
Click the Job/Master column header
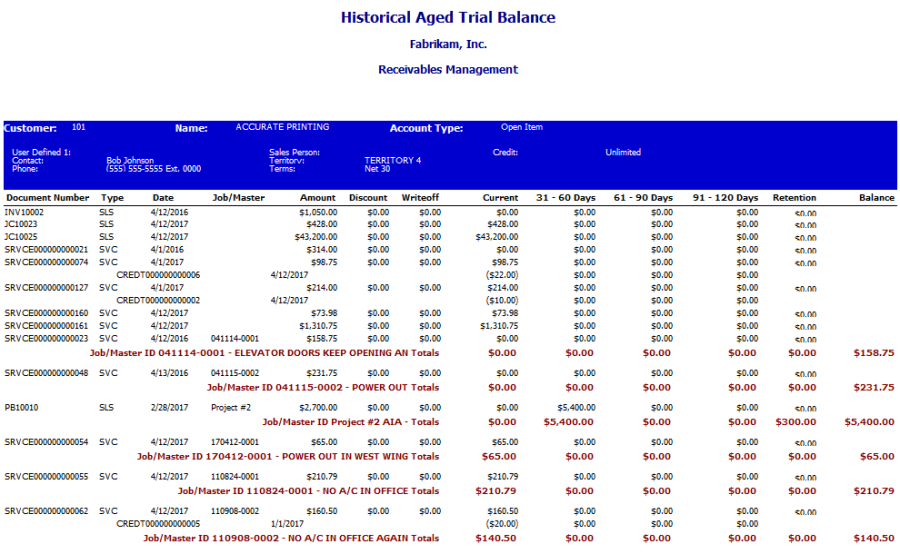click(x=238, y=198)
